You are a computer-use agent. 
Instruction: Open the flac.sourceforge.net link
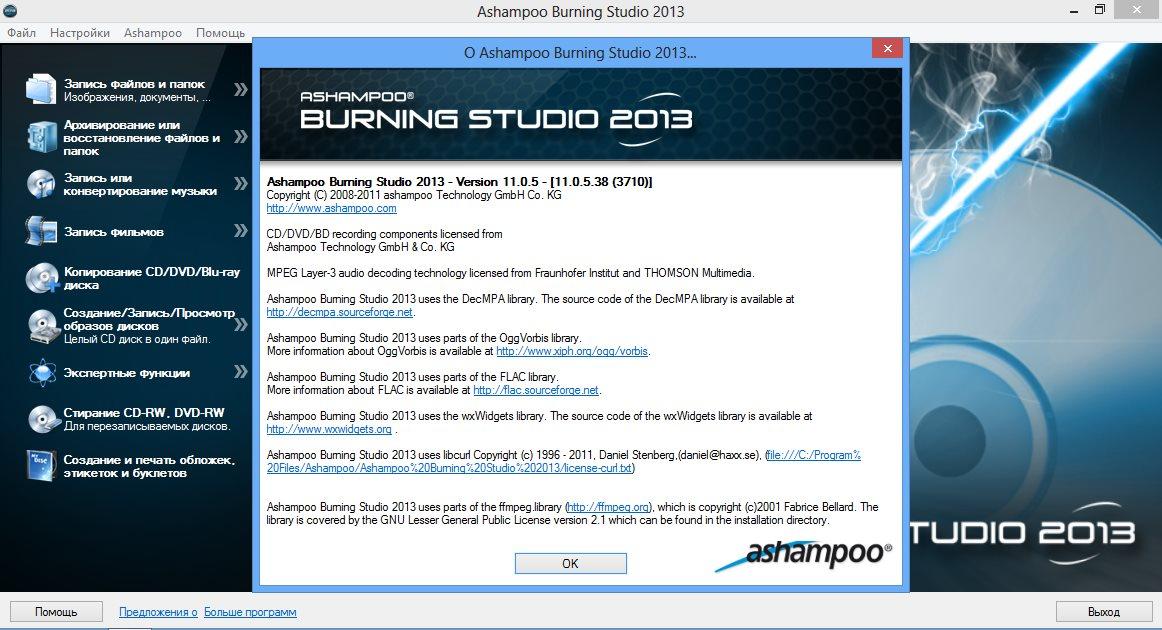536,390
